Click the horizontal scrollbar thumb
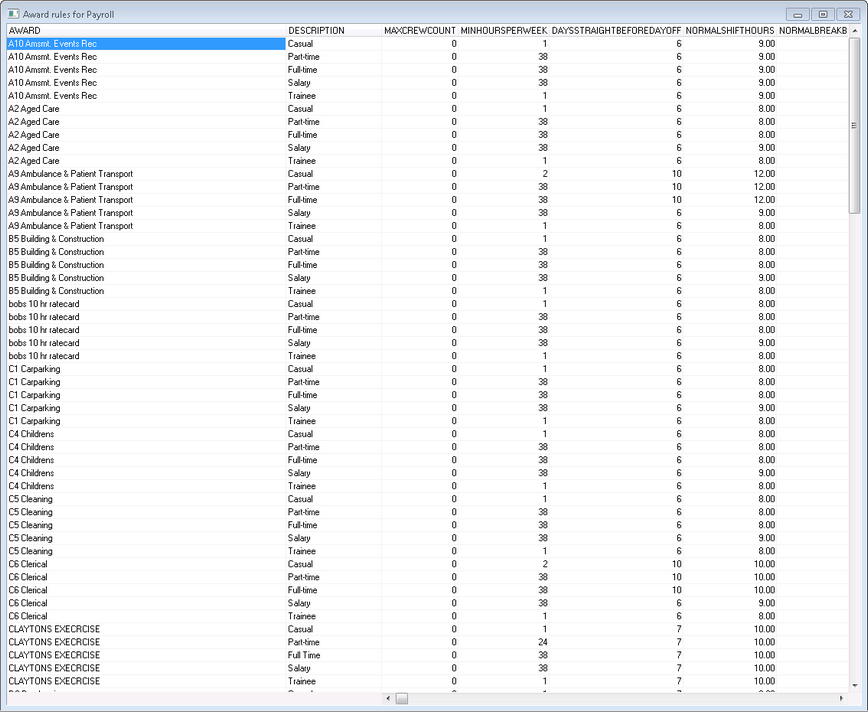 [x=401, y=698]
